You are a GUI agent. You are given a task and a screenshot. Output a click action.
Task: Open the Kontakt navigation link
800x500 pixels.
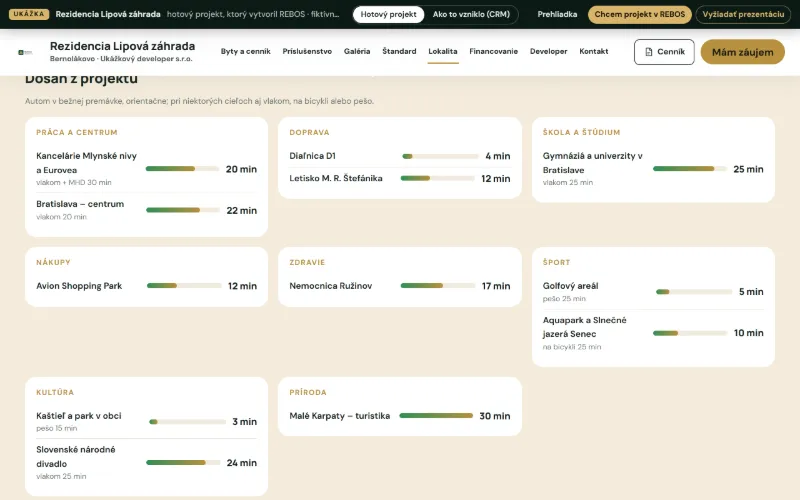click(593, 52)
